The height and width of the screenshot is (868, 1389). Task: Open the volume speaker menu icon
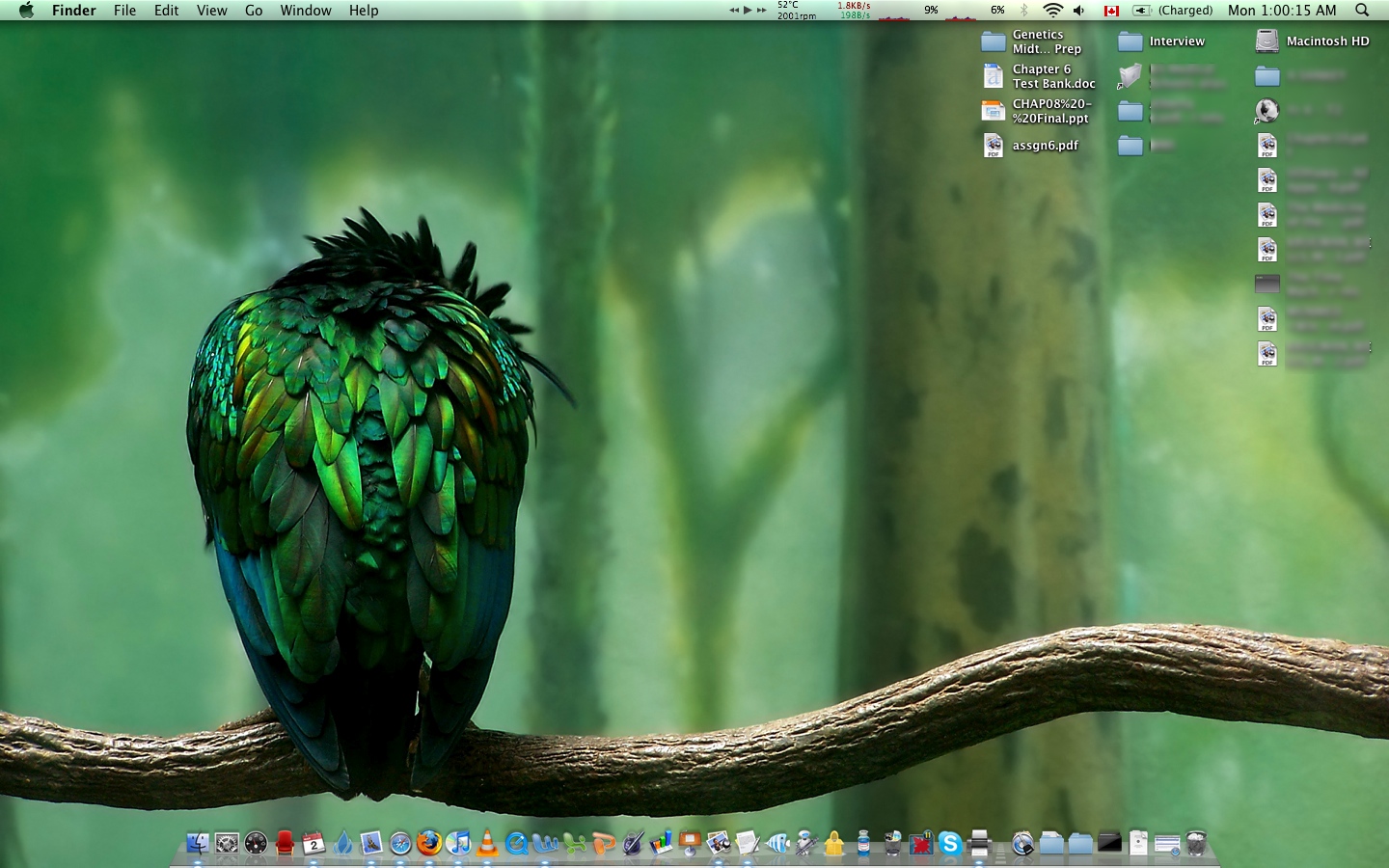[1078, 10]
